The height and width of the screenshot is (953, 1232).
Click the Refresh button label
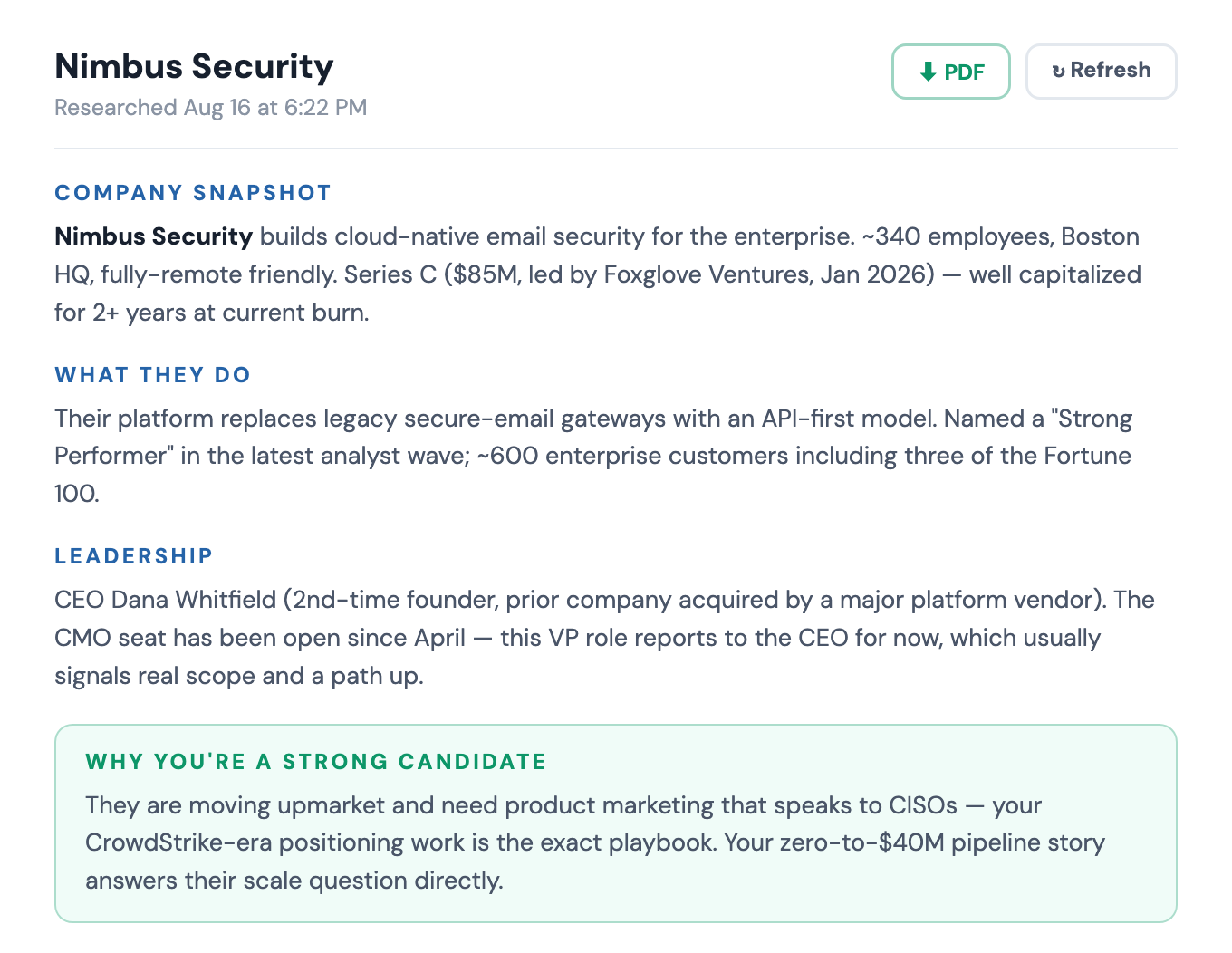1111,70
